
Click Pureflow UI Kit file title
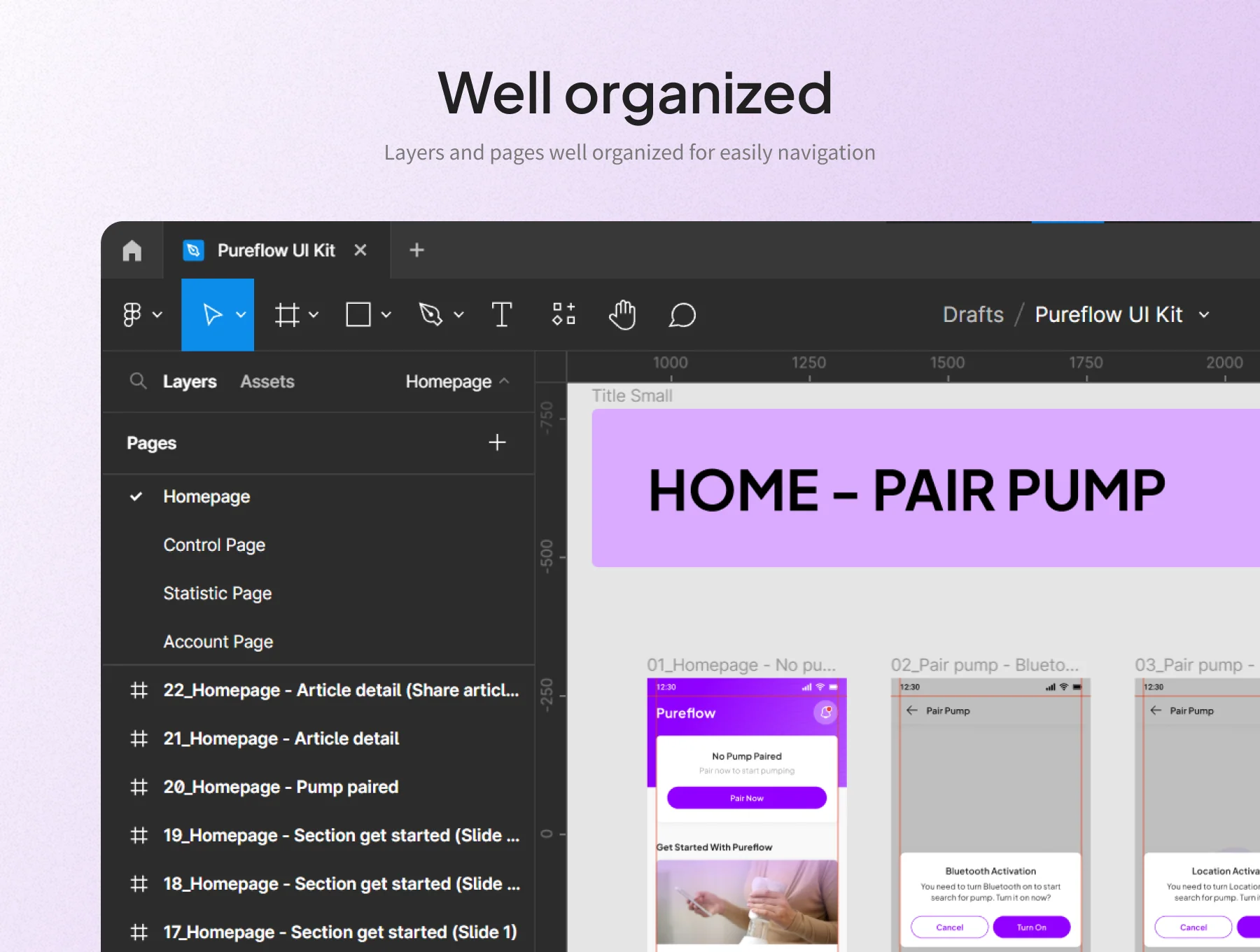tap(1109, 314)
